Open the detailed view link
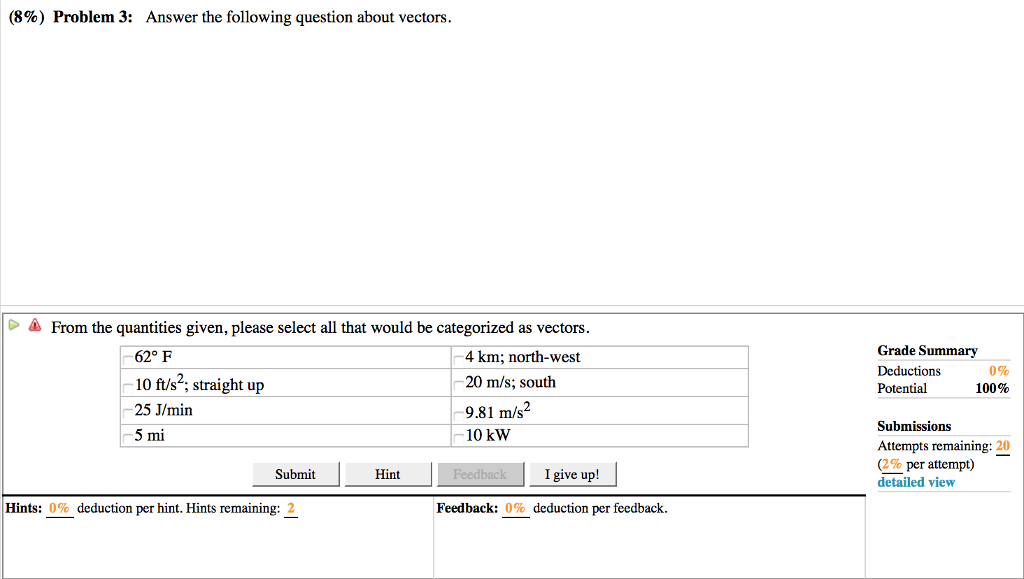 pos(916,482)
